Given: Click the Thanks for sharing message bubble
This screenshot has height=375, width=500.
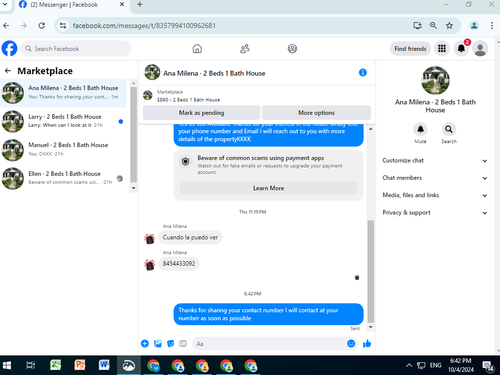Looking at the screenshot, I should [x=268, y=314].
